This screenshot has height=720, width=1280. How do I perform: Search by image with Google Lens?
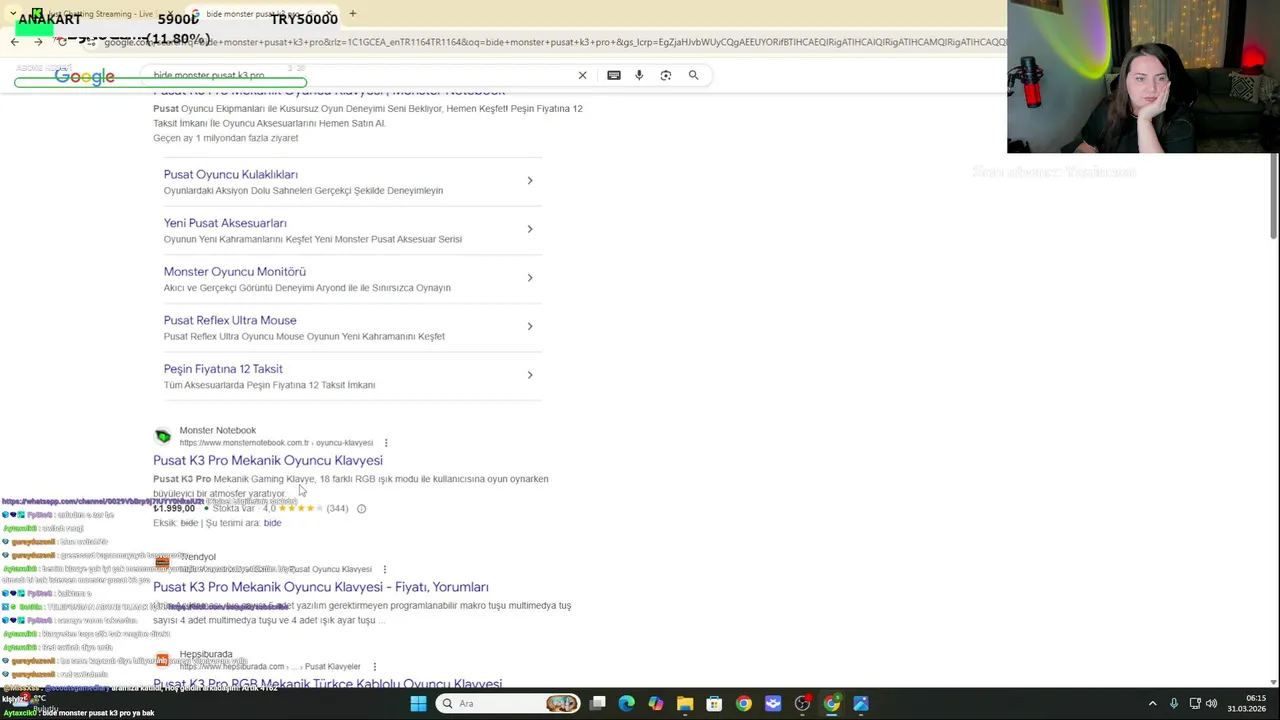666,75
